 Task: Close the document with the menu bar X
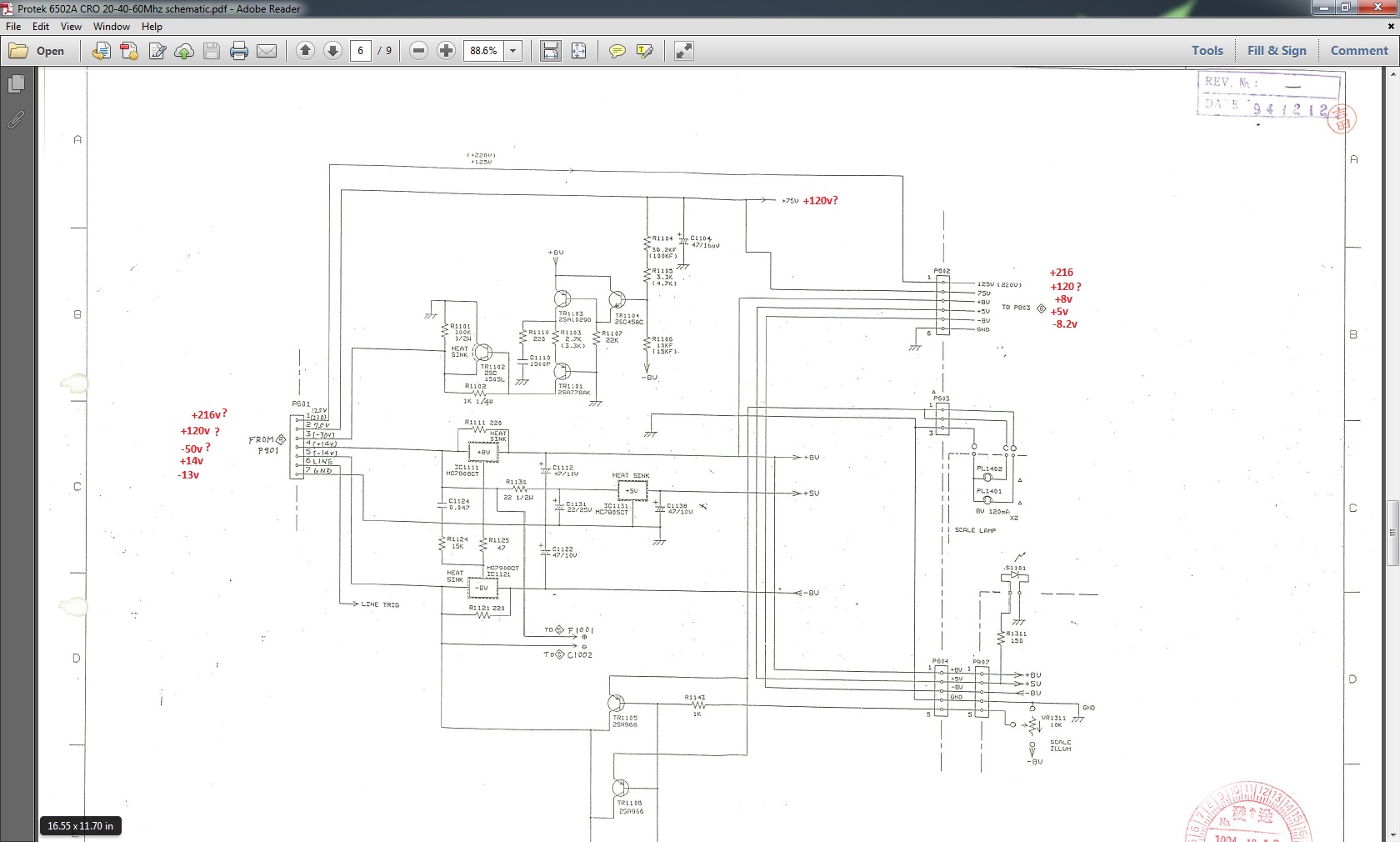pyautogui.click(x=1392, y=27)
